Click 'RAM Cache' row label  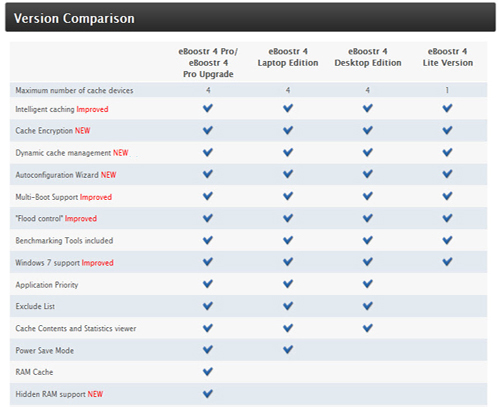pyautogui.click(x=34, y=372)
